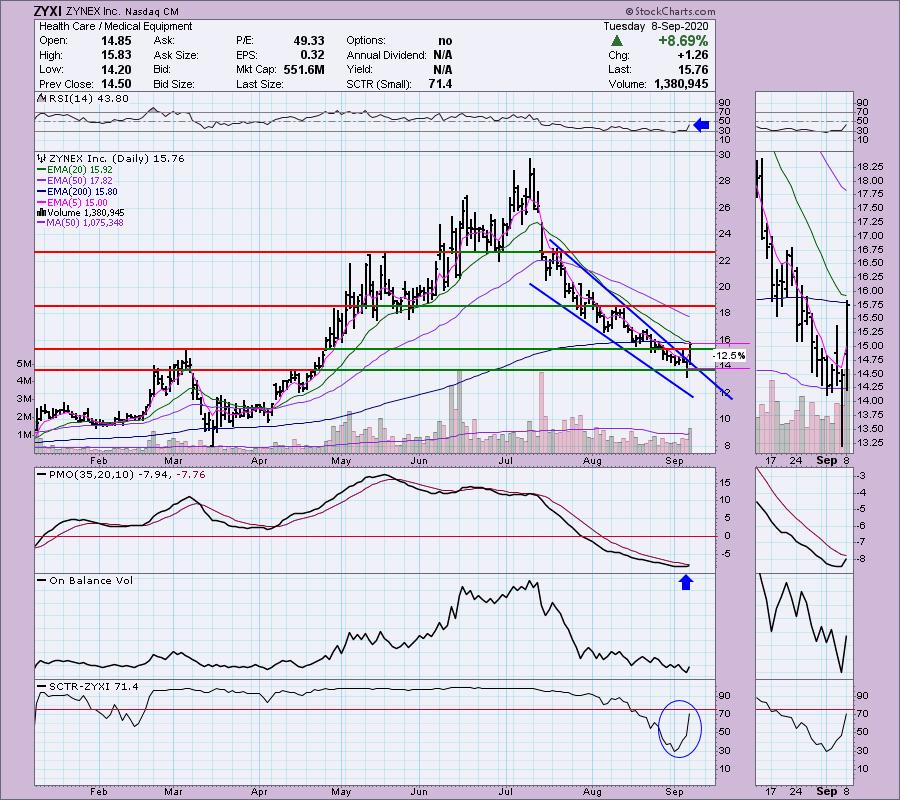Click the magenta EMA(5) legend line swatch
The image size is (900, 800).
(x=41, y=203)
